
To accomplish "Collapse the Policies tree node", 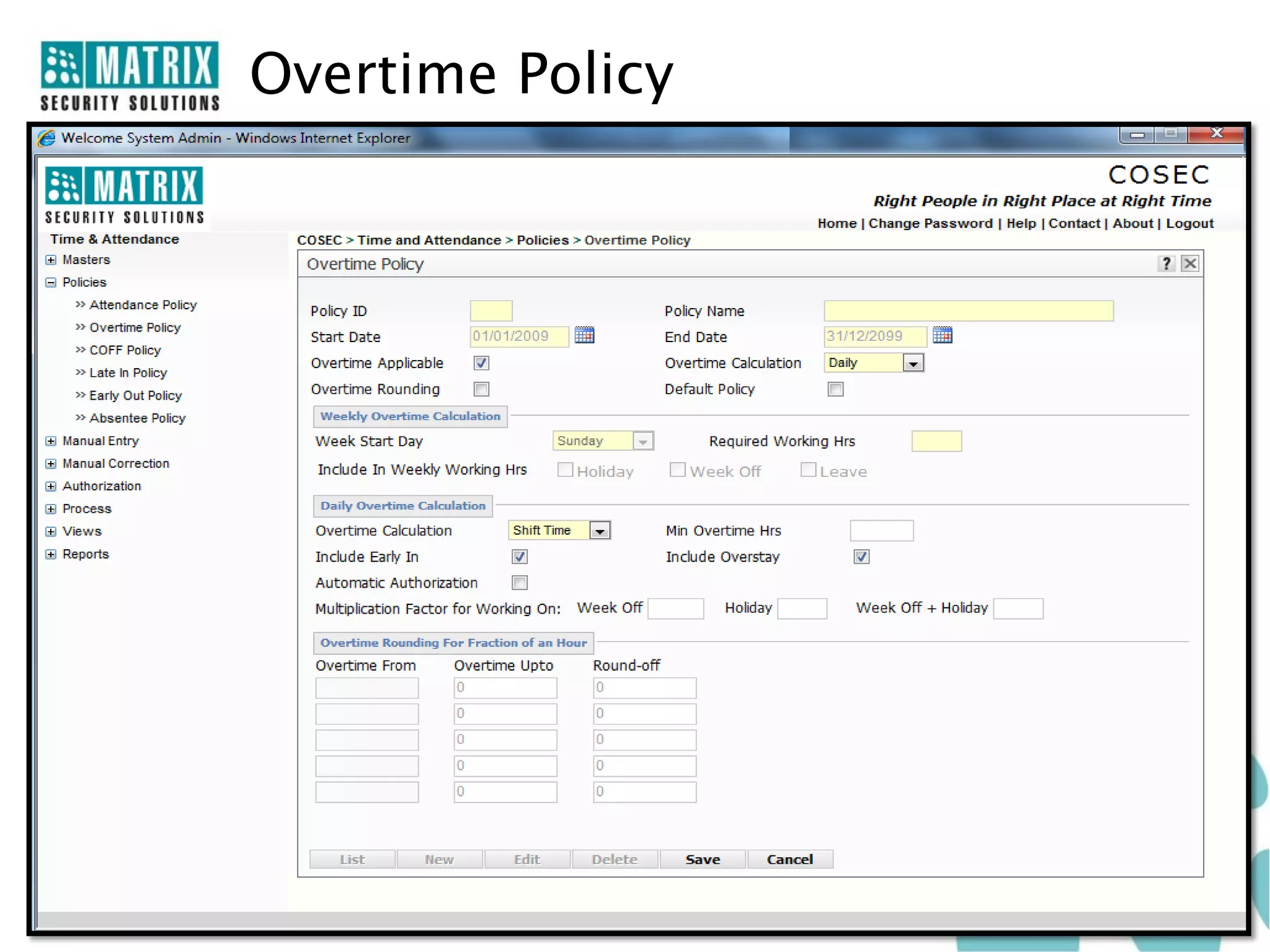I will coord(51,283).
